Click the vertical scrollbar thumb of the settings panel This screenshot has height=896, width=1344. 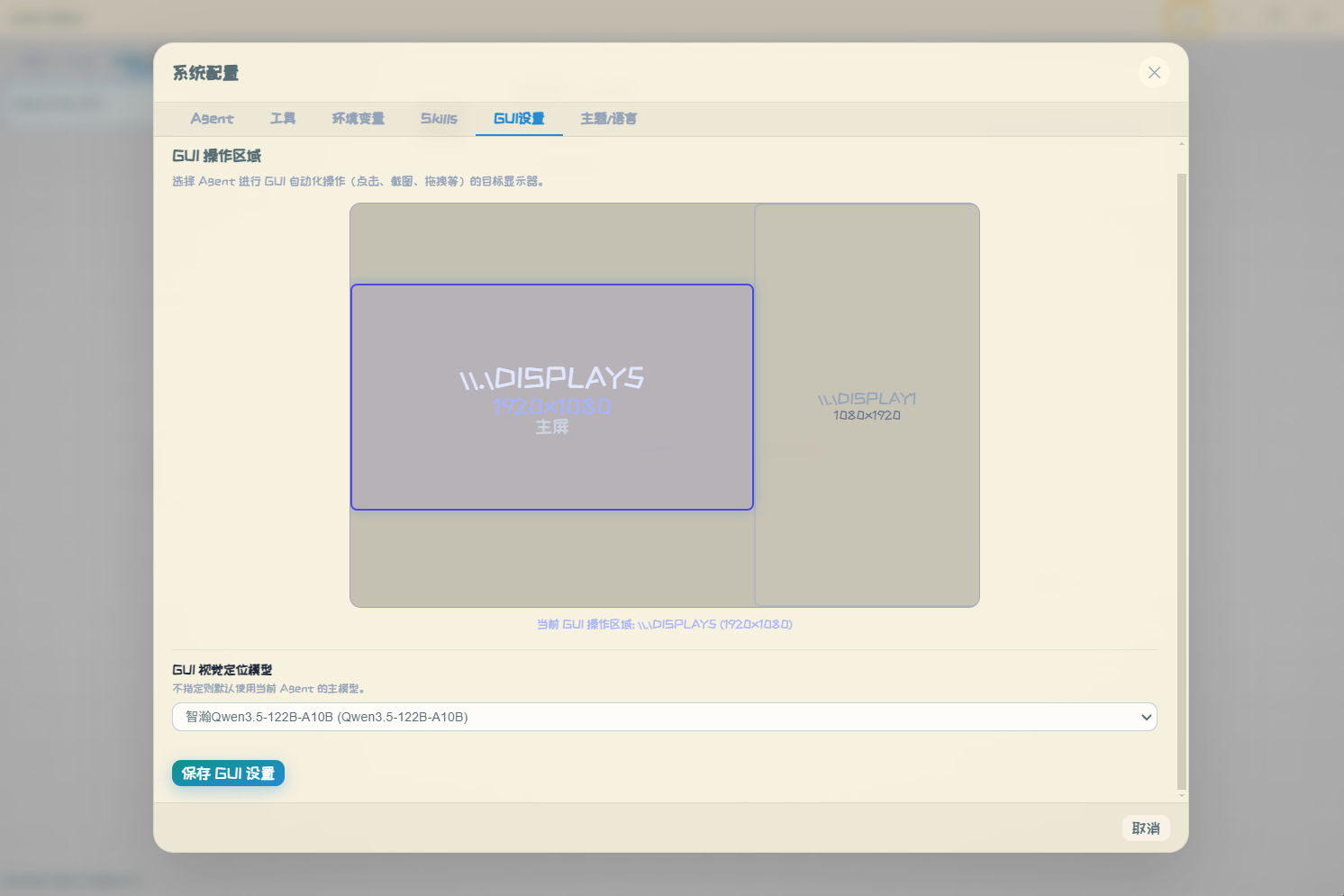coord(1182,482)
